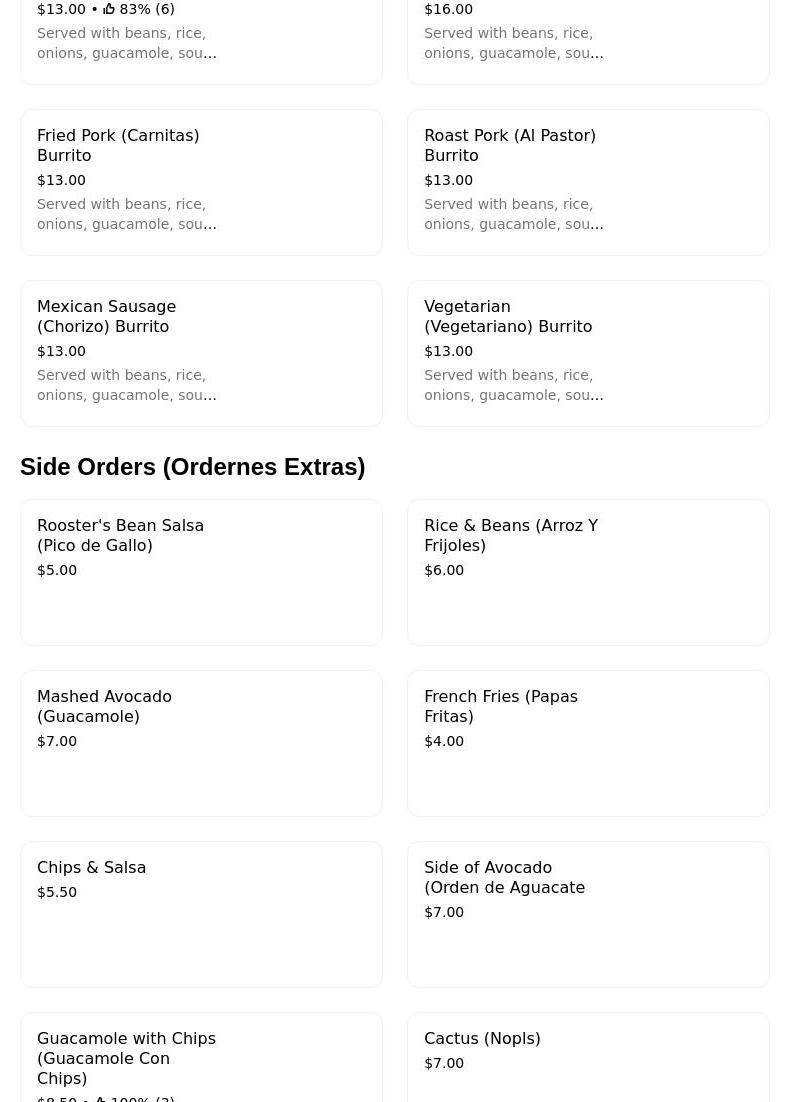Screen dimensions: 804x1102
Task: Choose Mashed Avocado (Guacamole) side order
Action: pyautogui.click(x=201, y=743)
